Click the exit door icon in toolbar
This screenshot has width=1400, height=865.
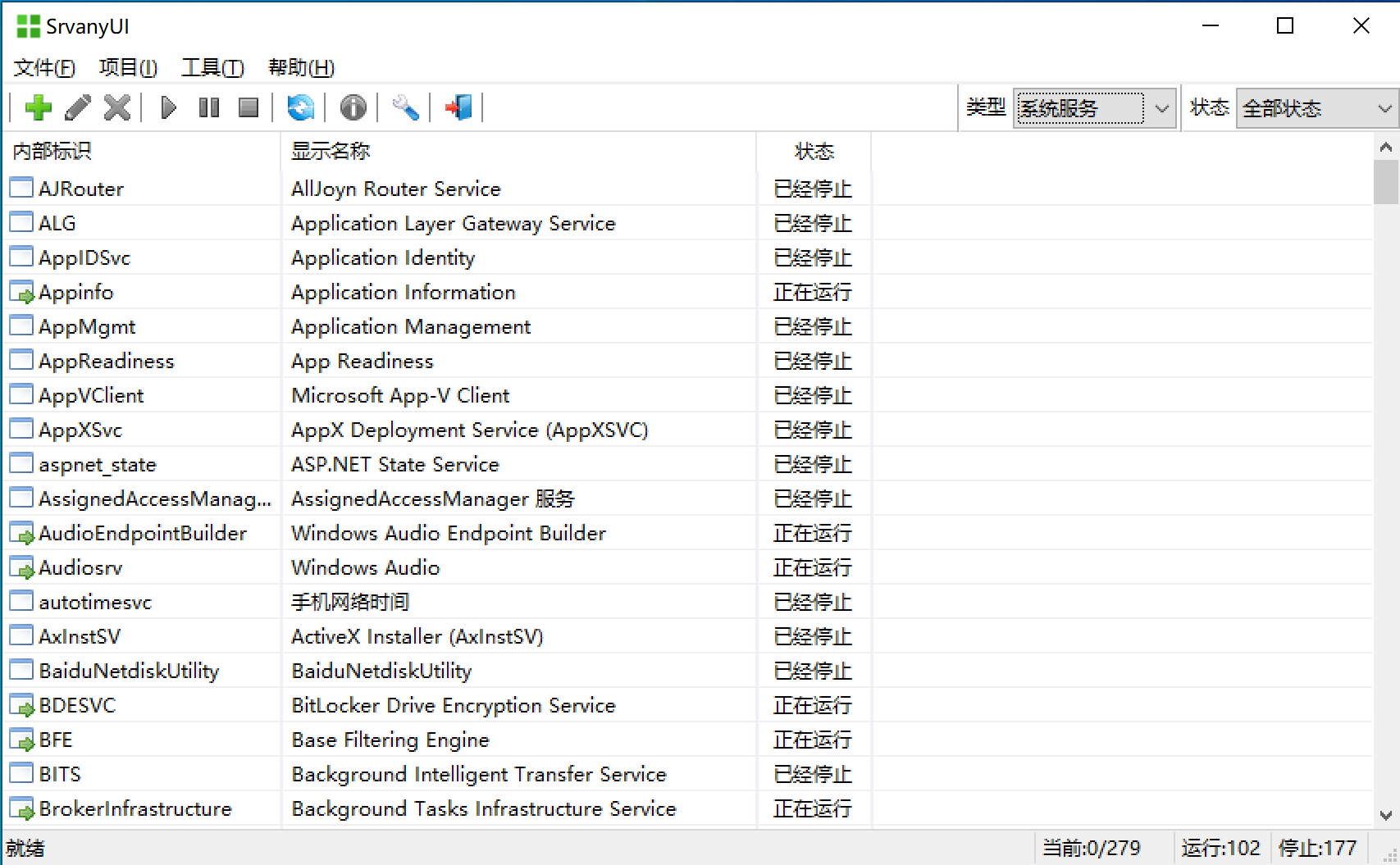click(458, 107)
